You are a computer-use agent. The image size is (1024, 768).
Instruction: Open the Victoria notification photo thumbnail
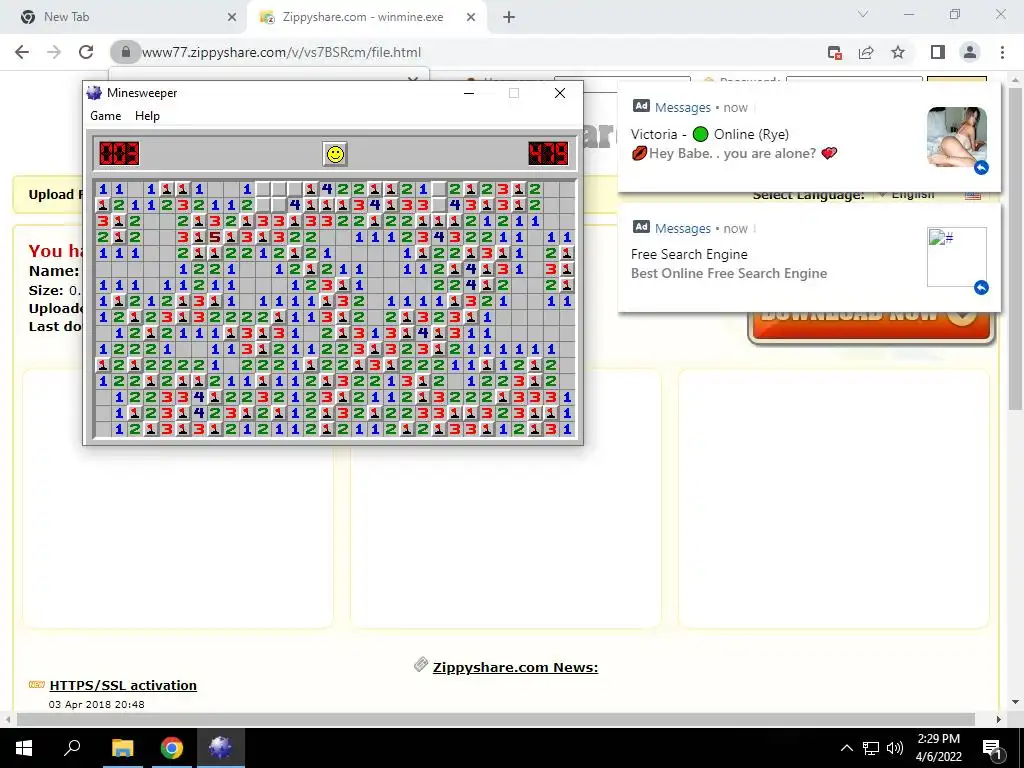coord(957,136)
